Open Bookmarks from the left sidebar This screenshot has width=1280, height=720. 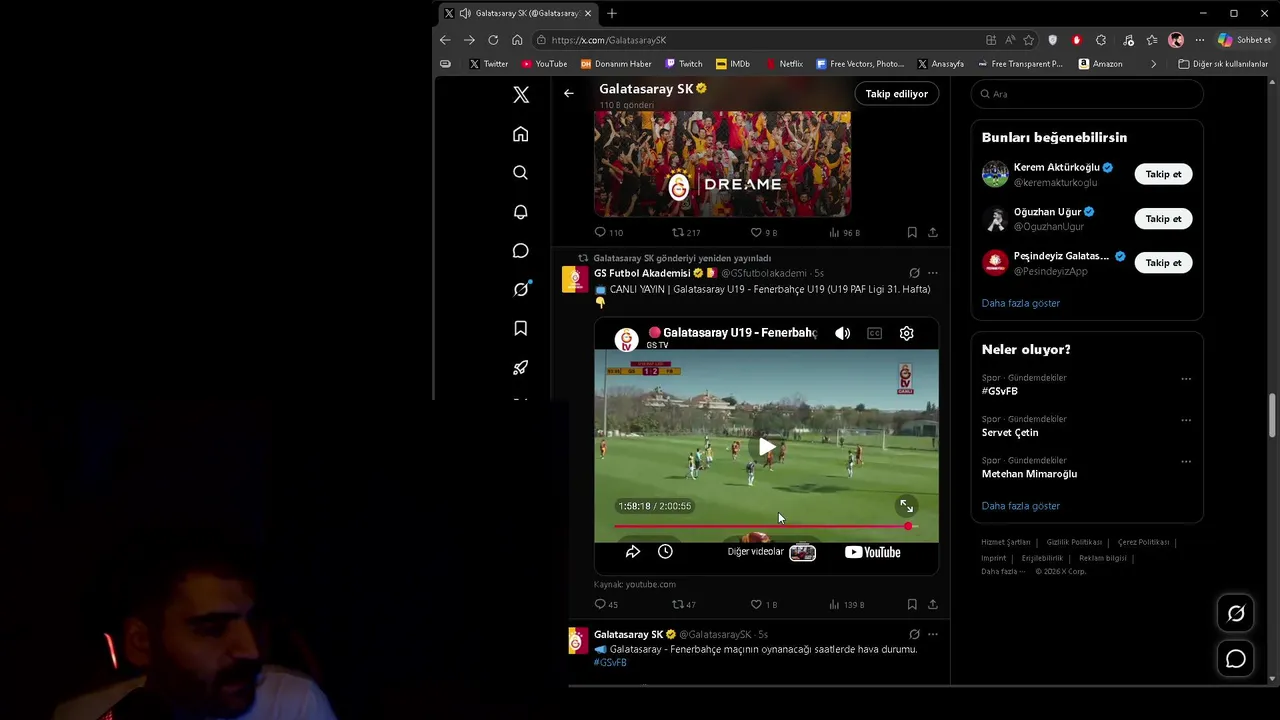pyautogui.click(x=520, y=328)
